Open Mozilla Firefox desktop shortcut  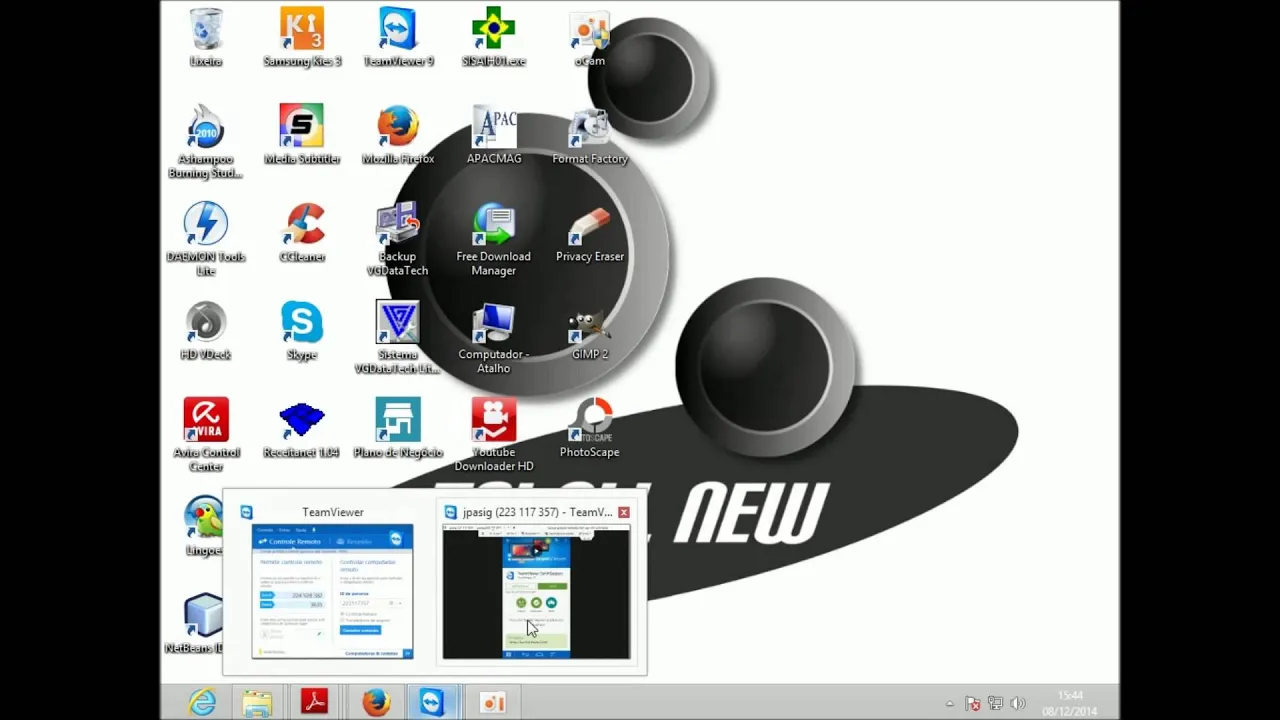(x=398, y=135)
